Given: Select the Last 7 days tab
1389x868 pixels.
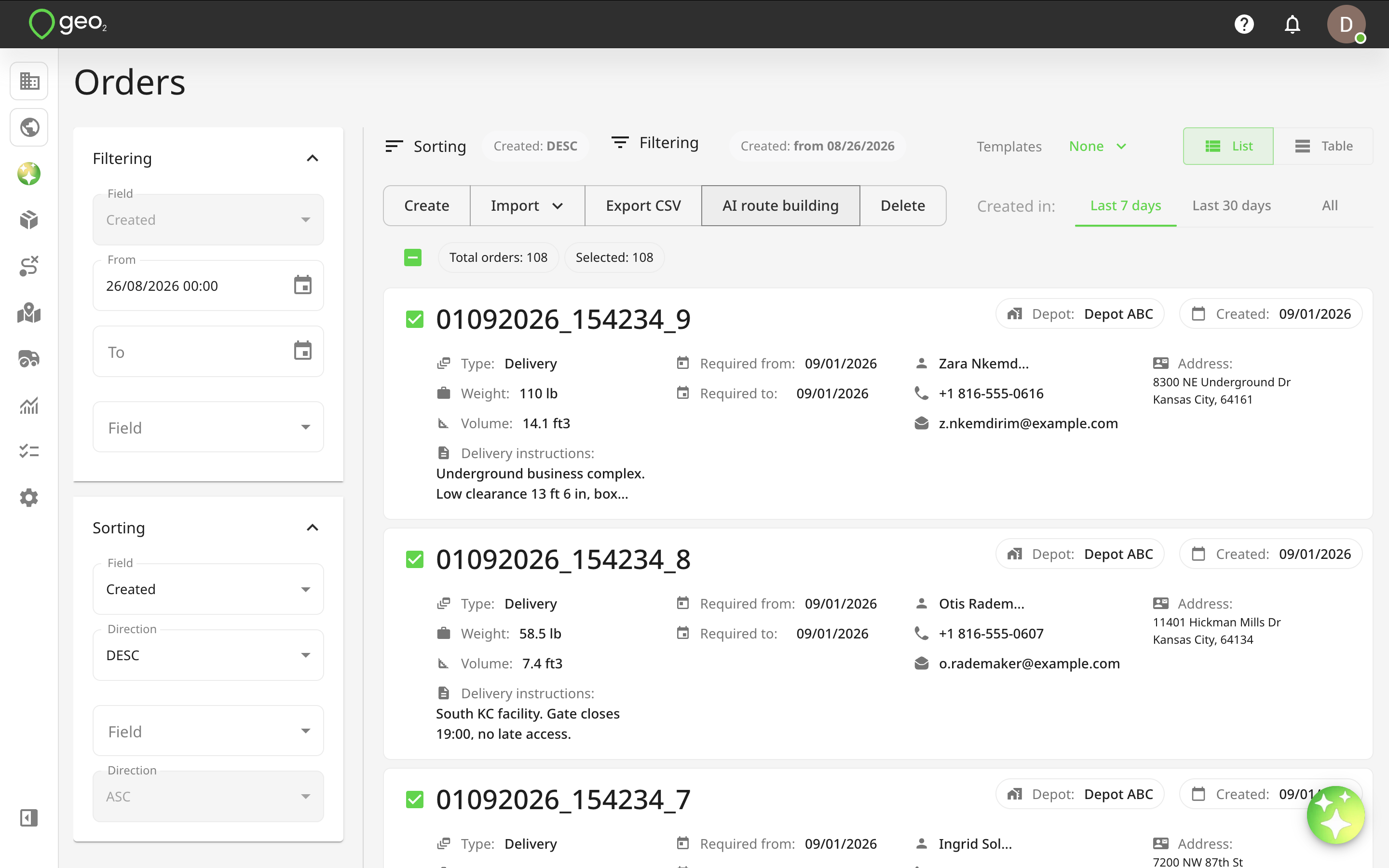Looking at the screenshot, I should 1126,205.
